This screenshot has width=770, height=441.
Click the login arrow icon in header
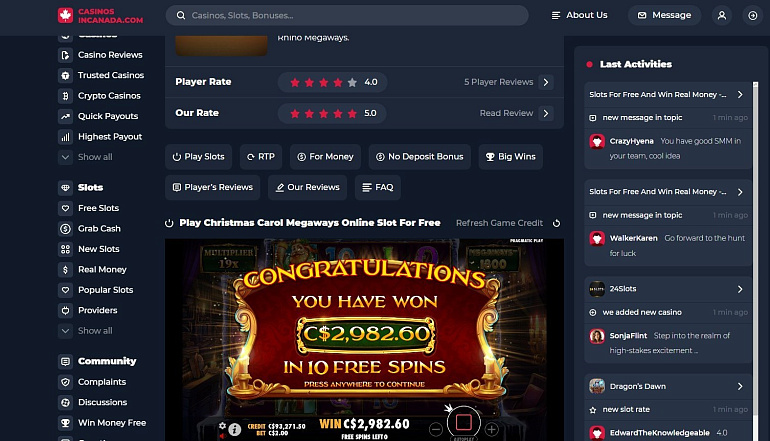(752, 16)
